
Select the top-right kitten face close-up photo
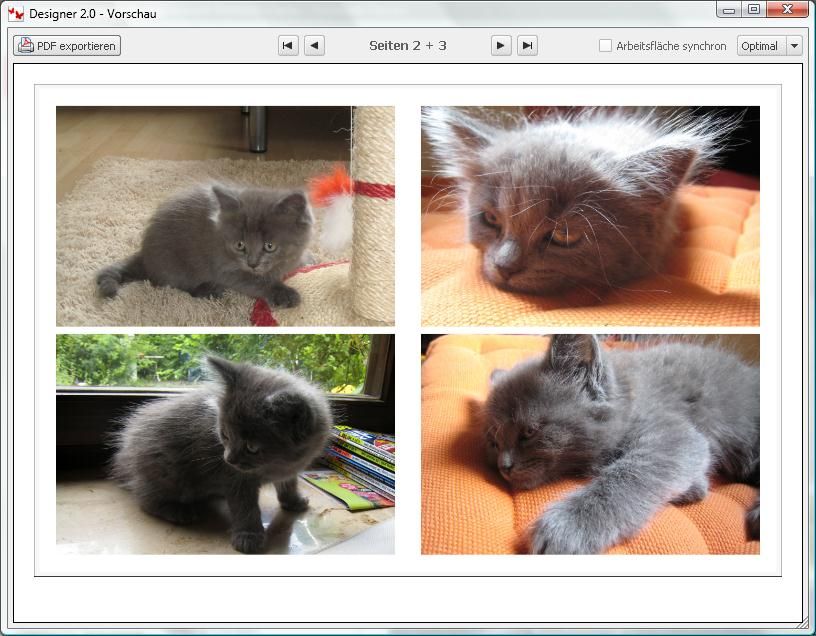click(x=590, y=216)
